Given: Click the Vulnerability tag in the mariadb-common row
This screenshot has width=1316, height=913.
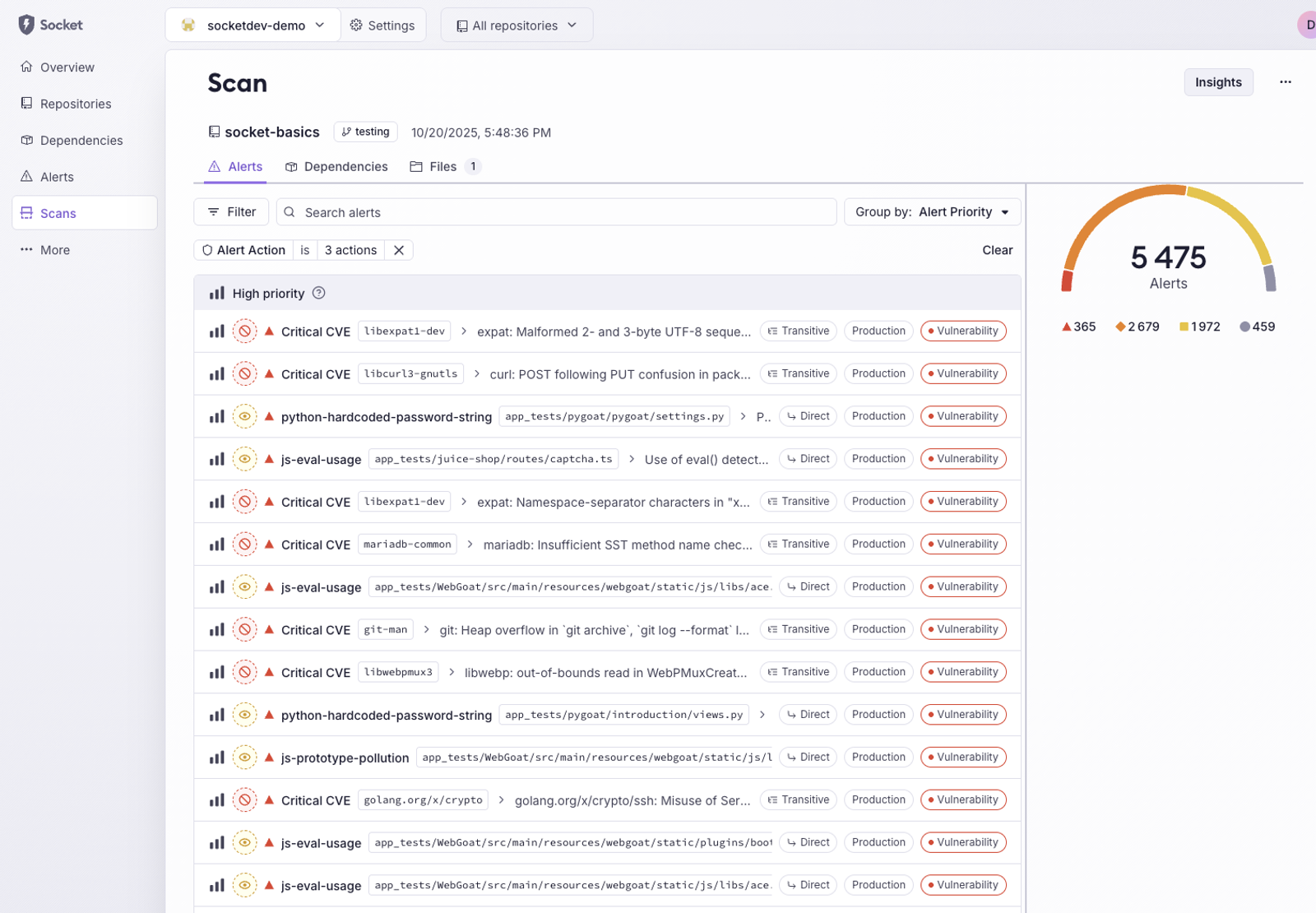Looking at the screenshot, I should [x=963, y=545].
